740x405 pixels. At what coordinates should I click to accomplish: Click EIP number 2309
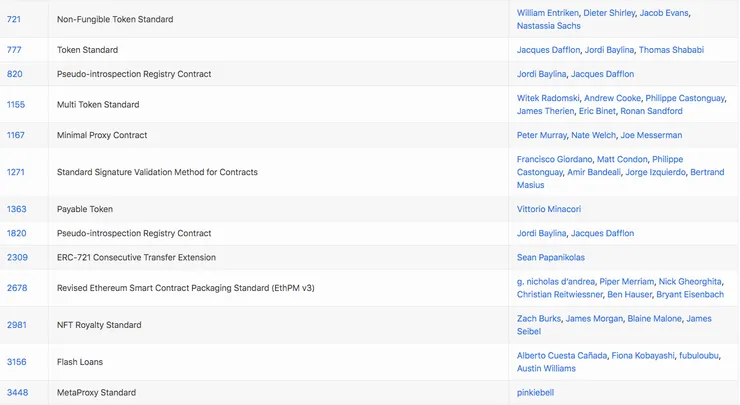[x=17, y=257]
